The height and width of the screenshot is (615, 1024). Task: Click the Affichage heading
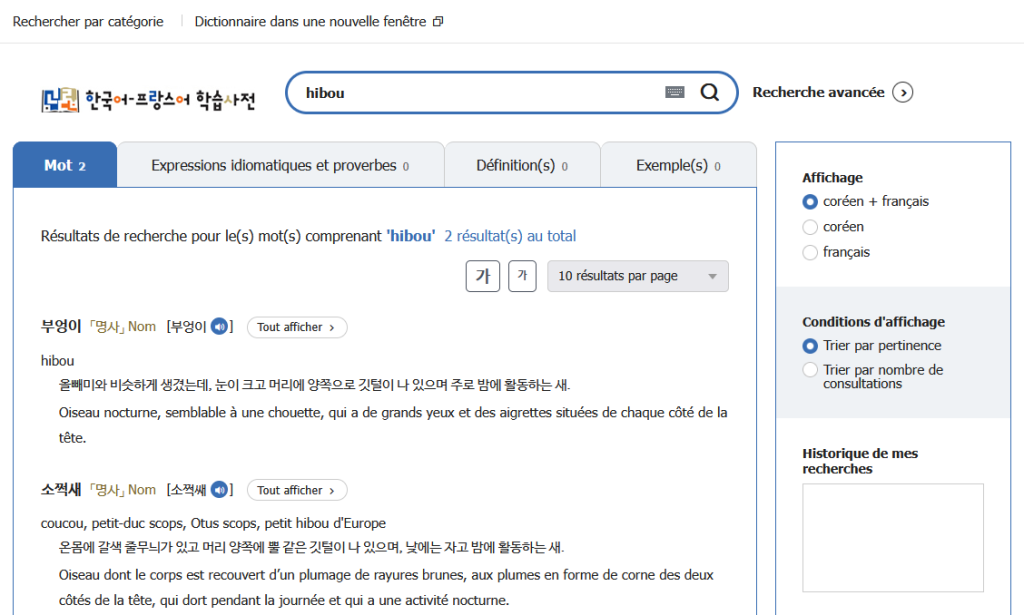(x=832, y=178)
